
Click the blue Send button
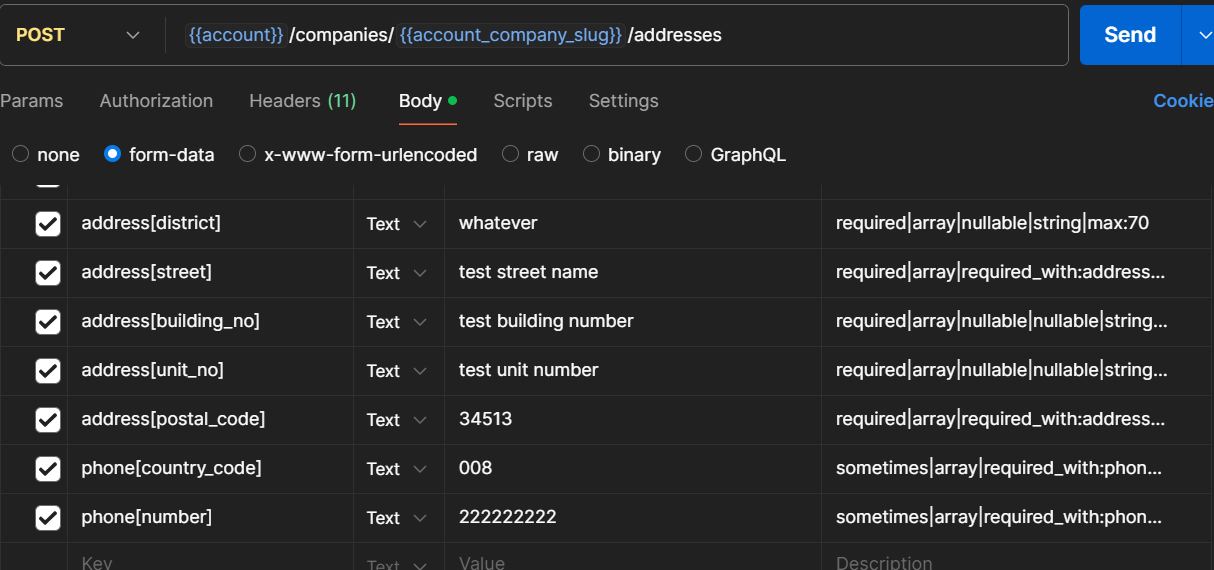1129,35
